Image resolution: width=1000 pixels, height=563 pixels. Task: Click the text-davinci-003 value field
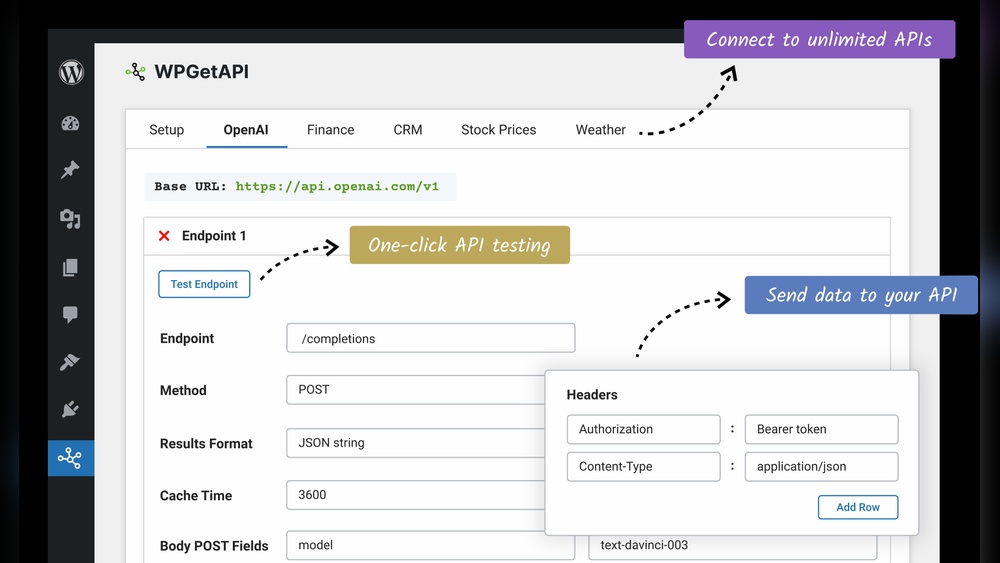click(x=732, y=547)
